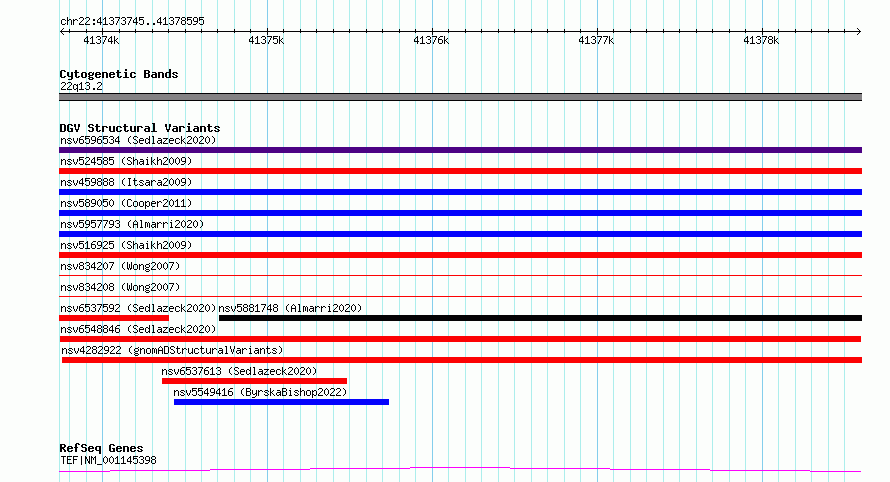Click the right arrow of the ruler
The width and height of the screenshot is (890, 482).
859,32
